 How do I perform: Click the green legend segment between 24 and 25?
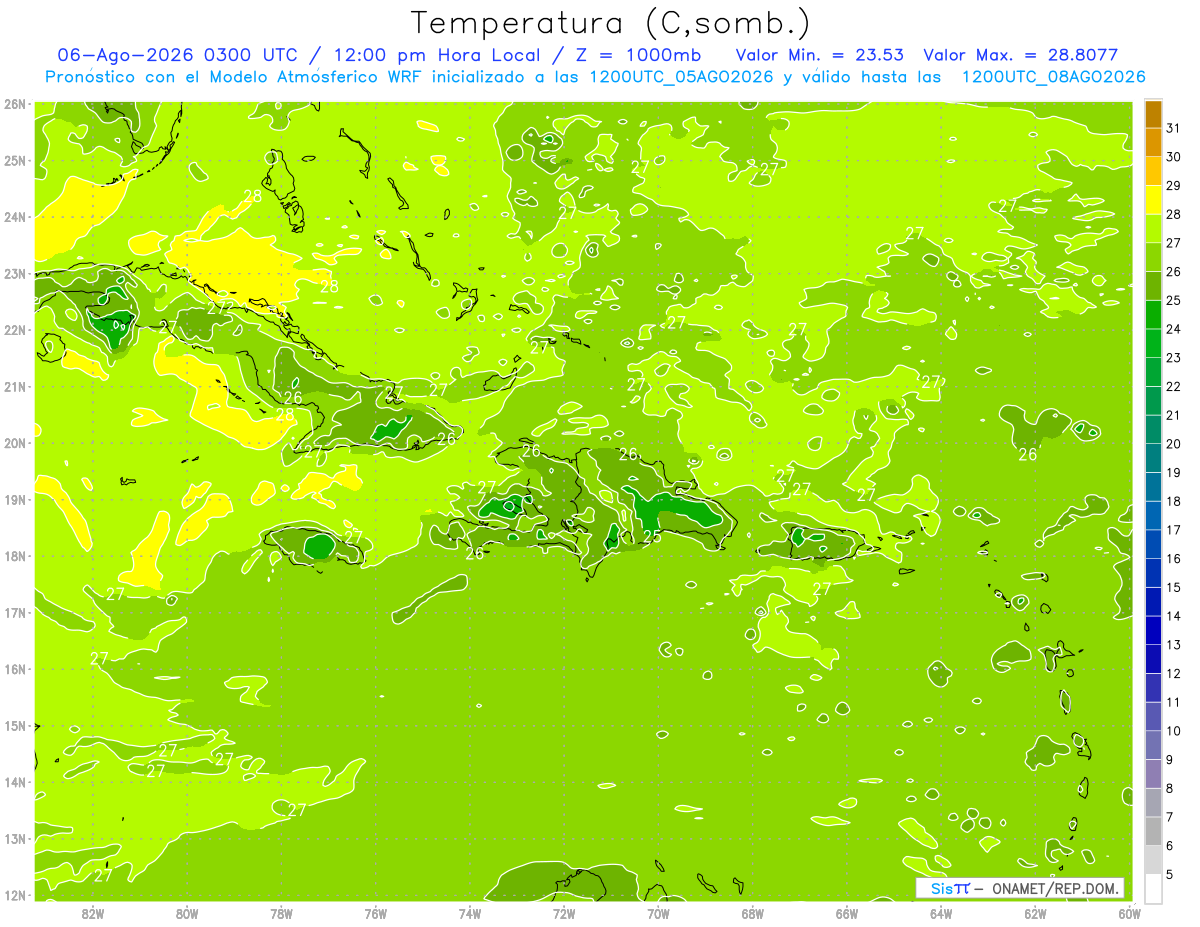coord(1153,315)
